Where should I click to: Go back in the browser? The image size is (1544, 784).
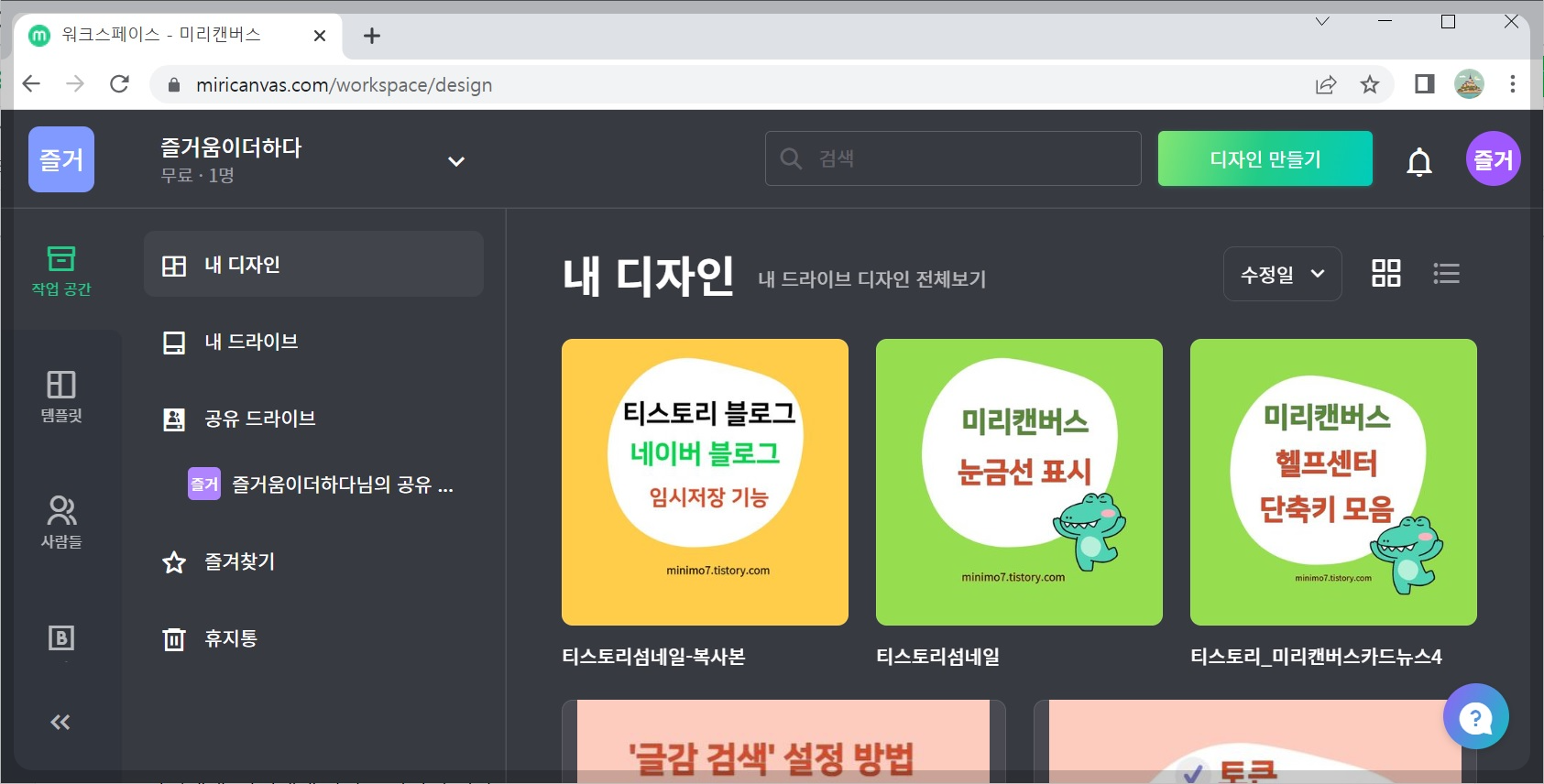(x=31, y=84)
